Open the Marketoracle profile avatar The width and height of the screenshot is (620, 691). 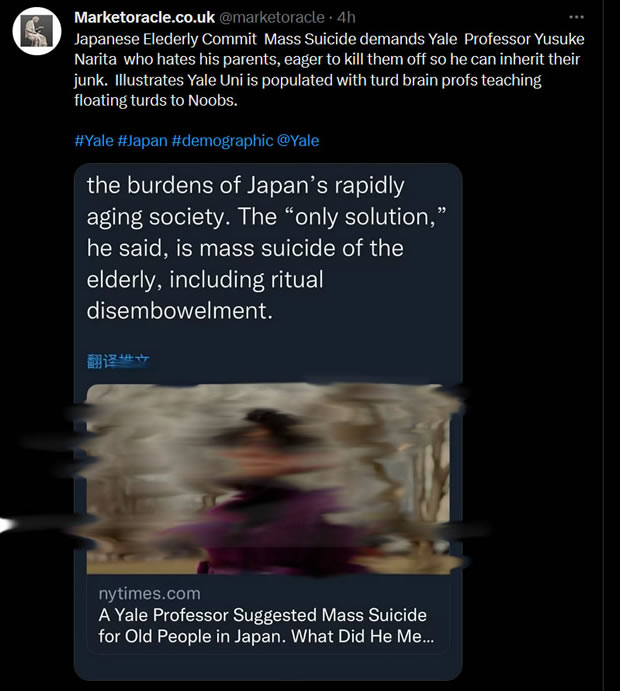(37, 31)
